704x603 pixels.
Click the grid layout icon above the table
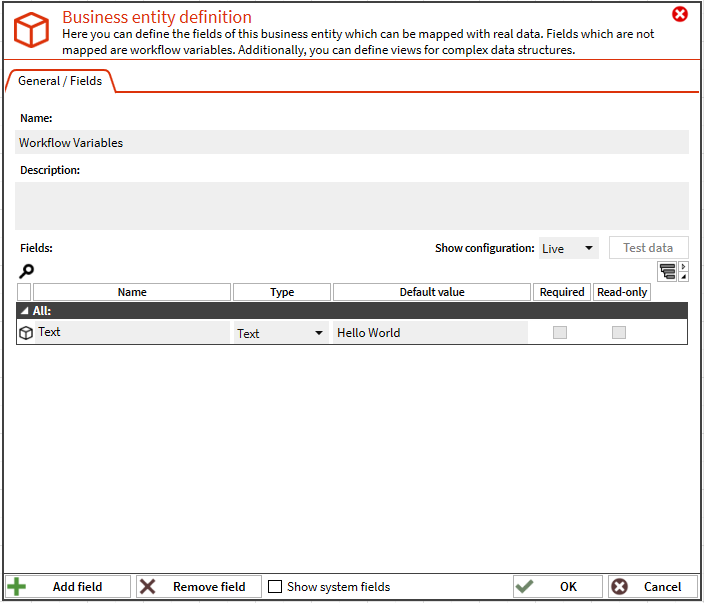(667, 271)
